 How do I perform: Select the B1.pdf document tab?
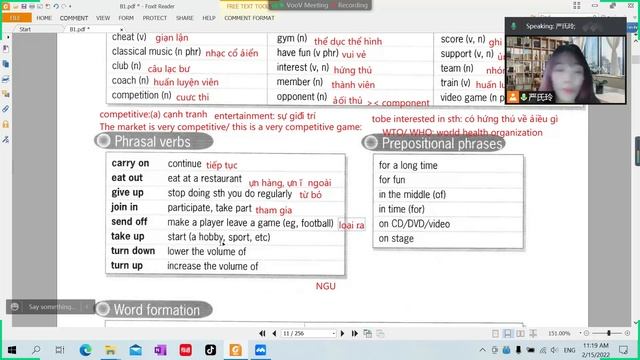coord(80,29)
